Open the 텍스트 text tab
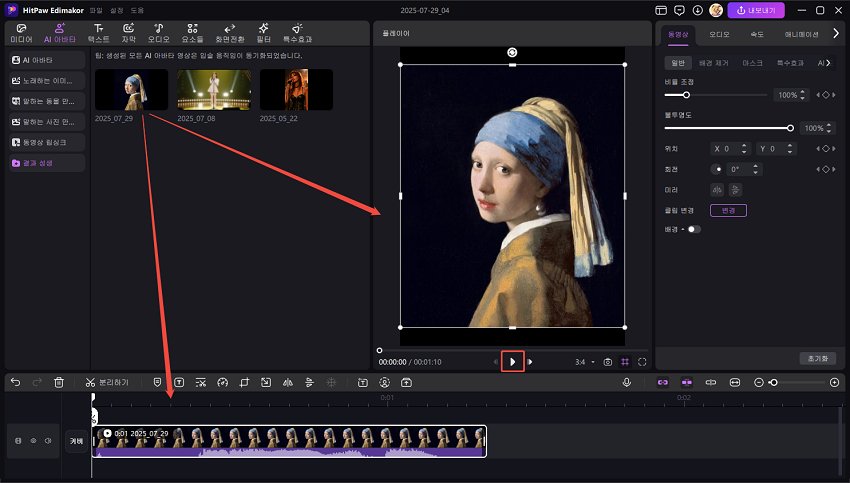 point(98,33)
